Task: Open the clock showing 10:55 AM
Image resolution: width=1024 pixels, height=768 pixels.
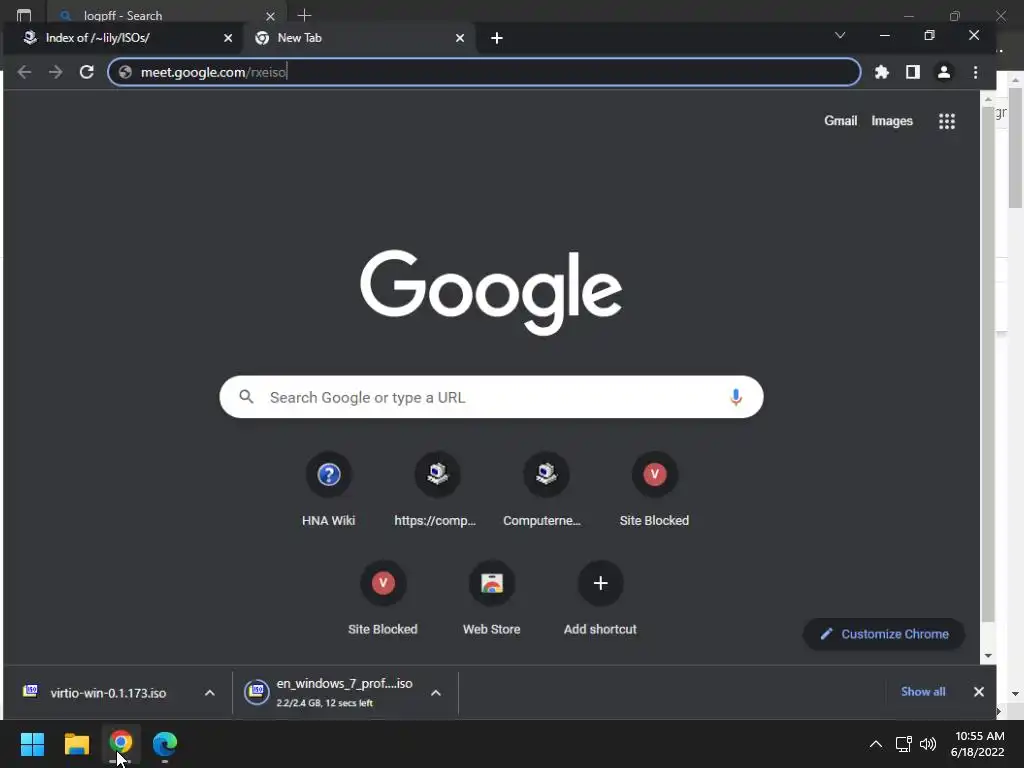Action: 978,744
